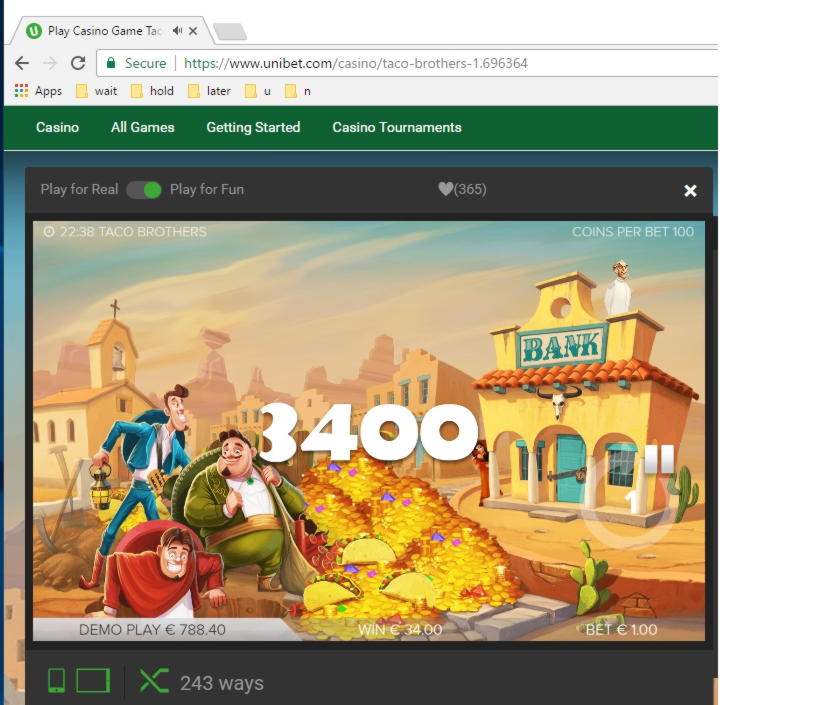Screen dimensions: 819x705
Task: Click the COINS PER BET 100 text
Action: point(633,232)
